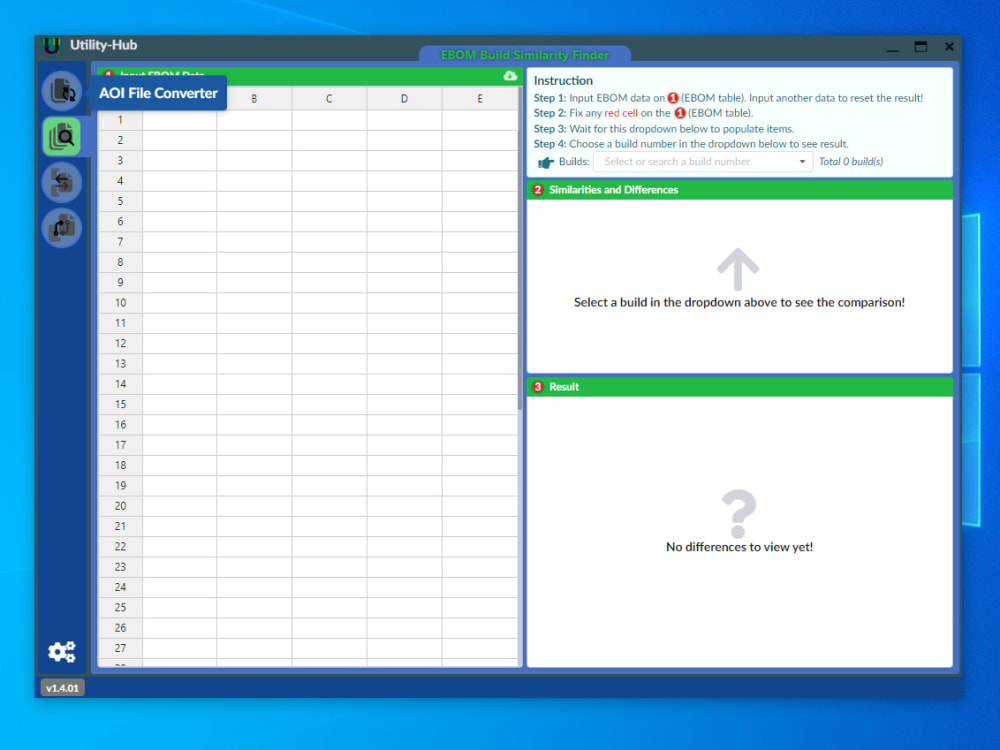Open the file versioning tool in the sidebar
This screenshot has width=1000, height=750.
pos(62,227)
